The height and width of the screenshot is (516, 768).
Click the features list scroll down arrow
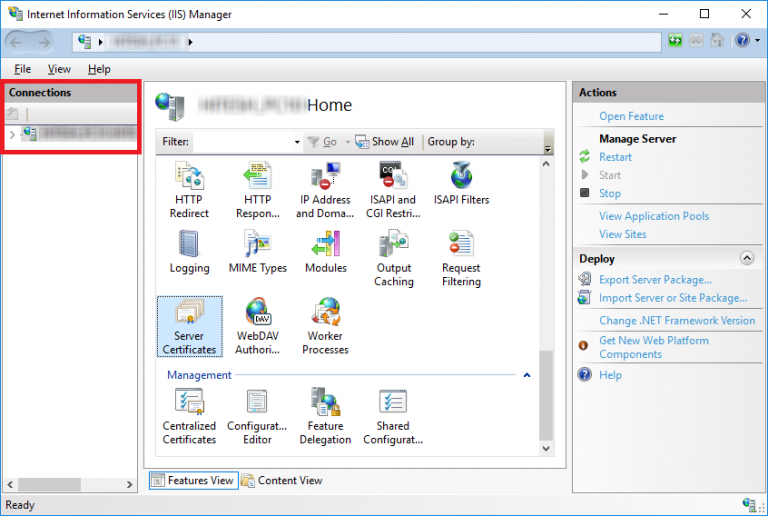[x=546, y=448]
